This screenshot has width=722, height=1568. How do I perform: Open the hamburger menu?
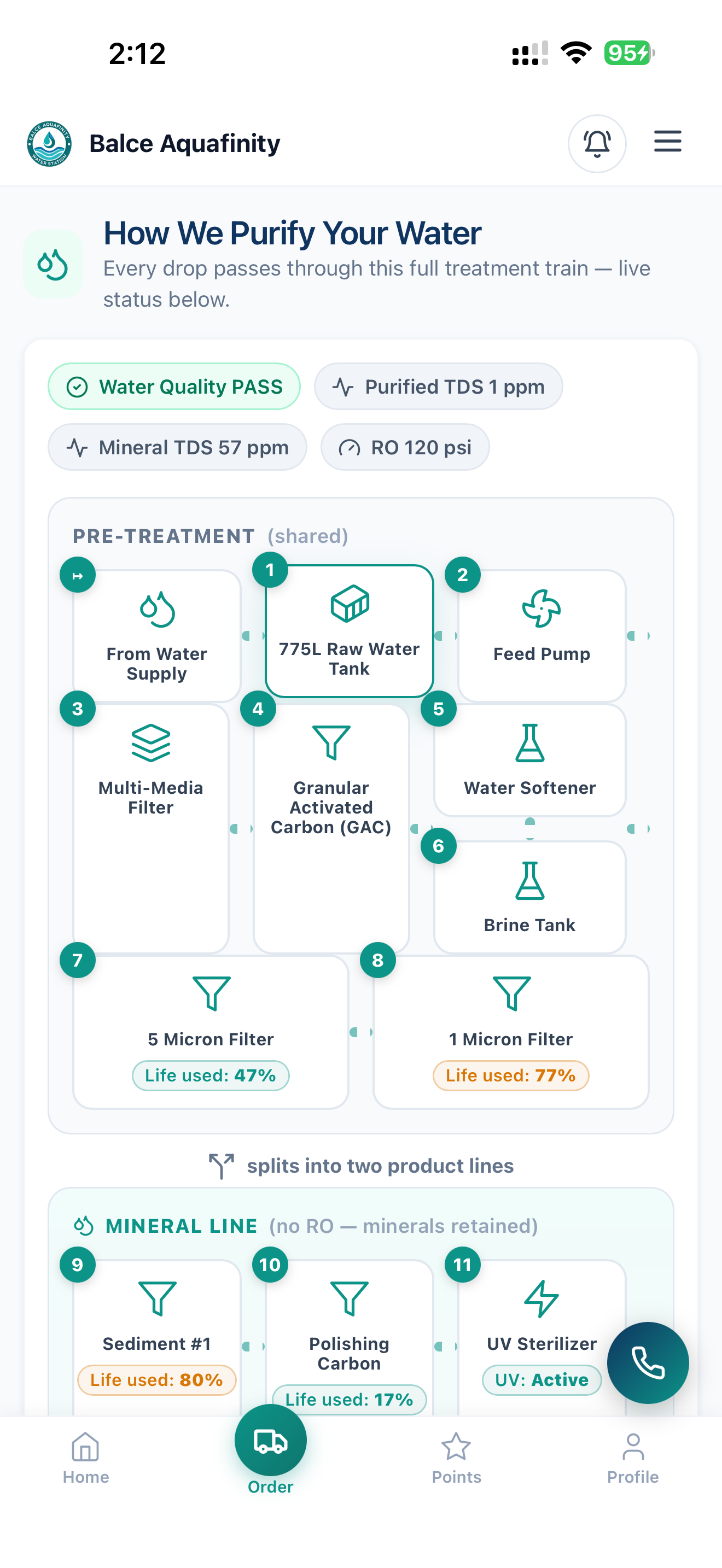click(x=667, y=141)
